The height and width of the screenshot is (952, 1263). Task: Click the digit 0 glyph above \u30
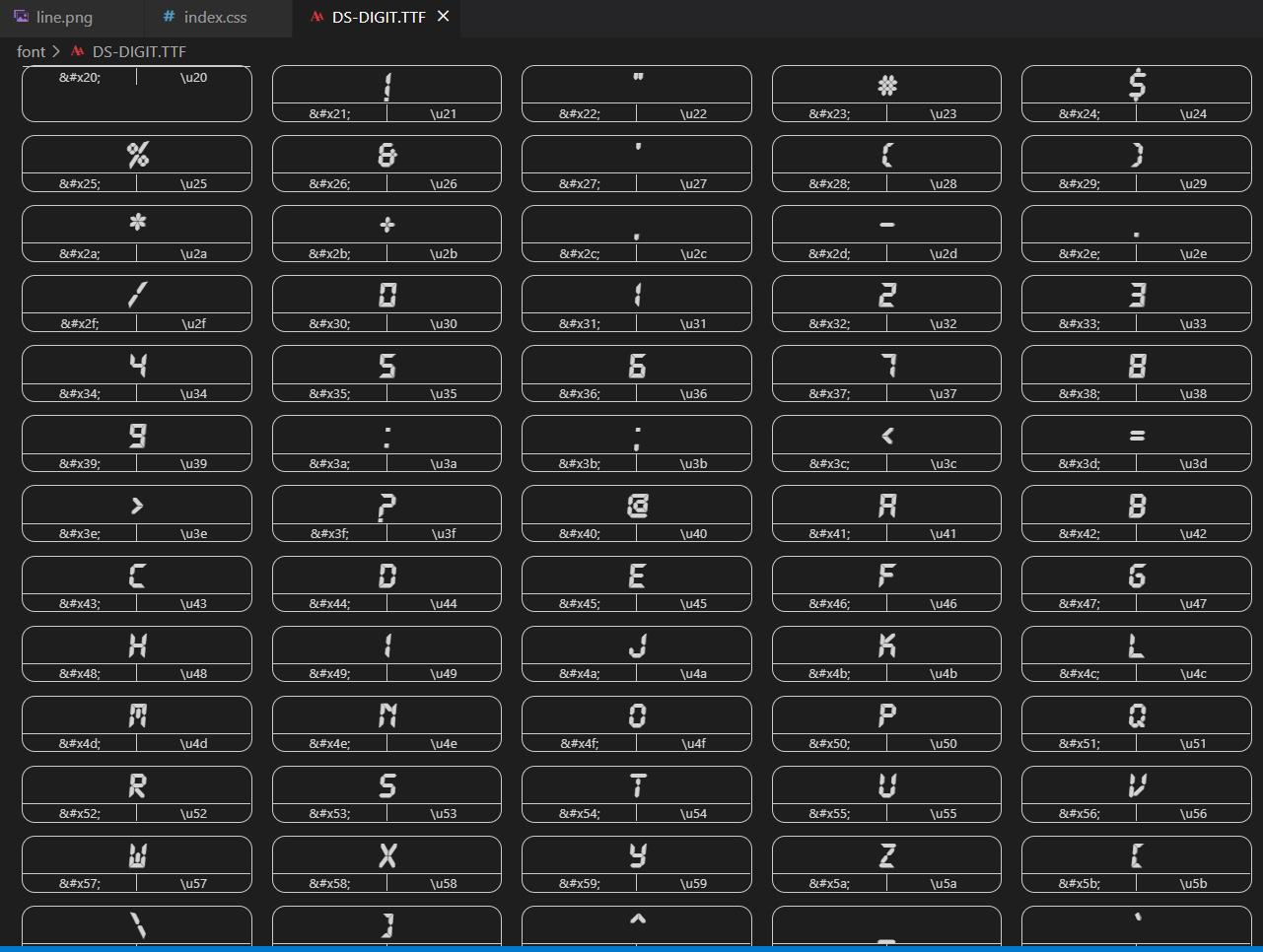tap(387, 295)
